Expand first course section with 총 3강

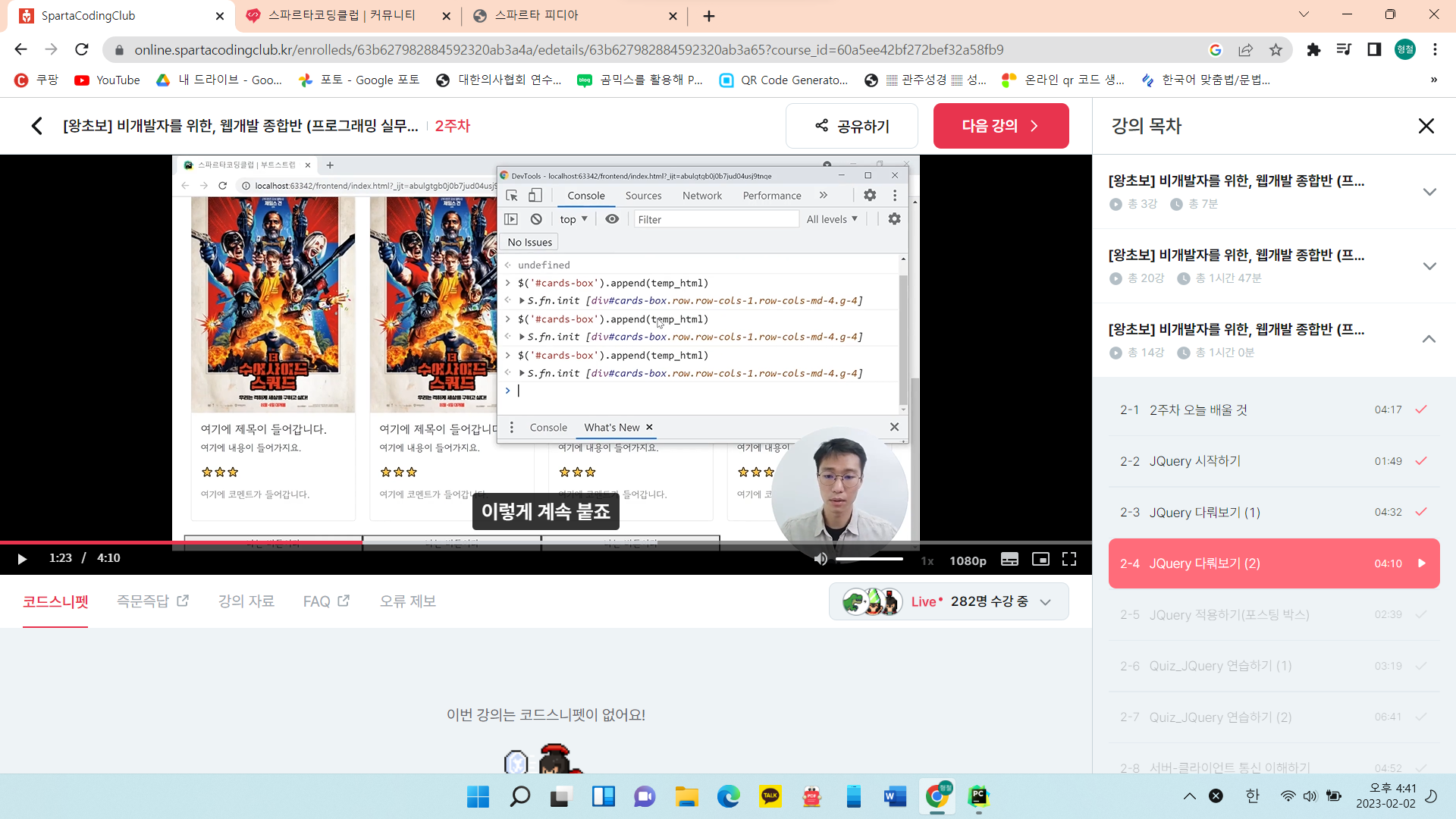pyautogui.click(x=1274, y=192)
